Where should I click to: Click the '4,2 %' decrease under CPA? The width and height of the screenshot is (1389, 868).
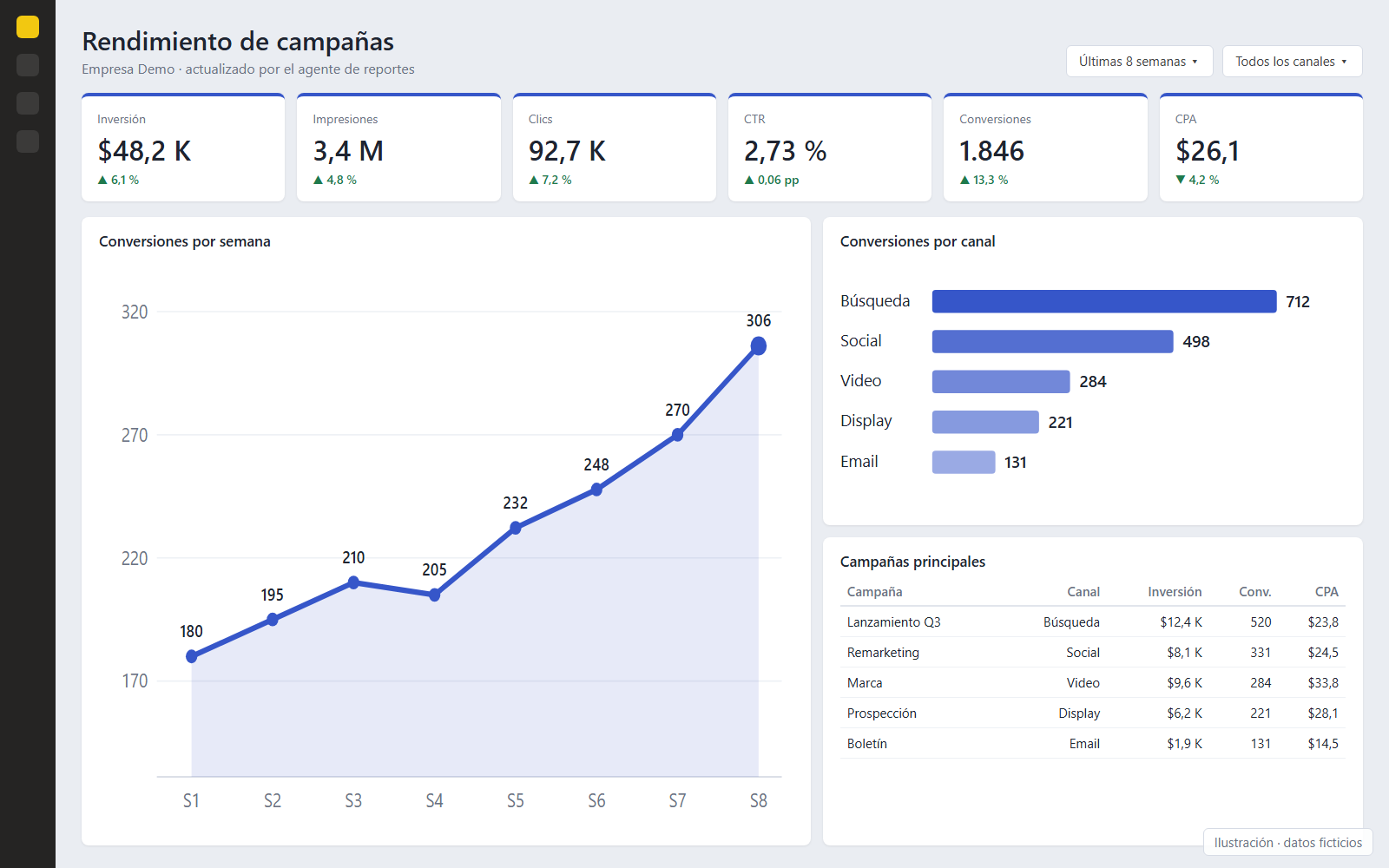(1197, 180)
